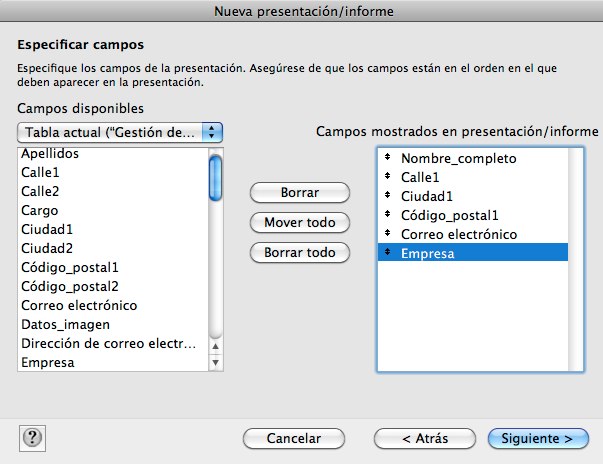Image resolution: width=603 pixels, height=464 pixels.
Task: Click the help question mark icon
Action: 32,438
